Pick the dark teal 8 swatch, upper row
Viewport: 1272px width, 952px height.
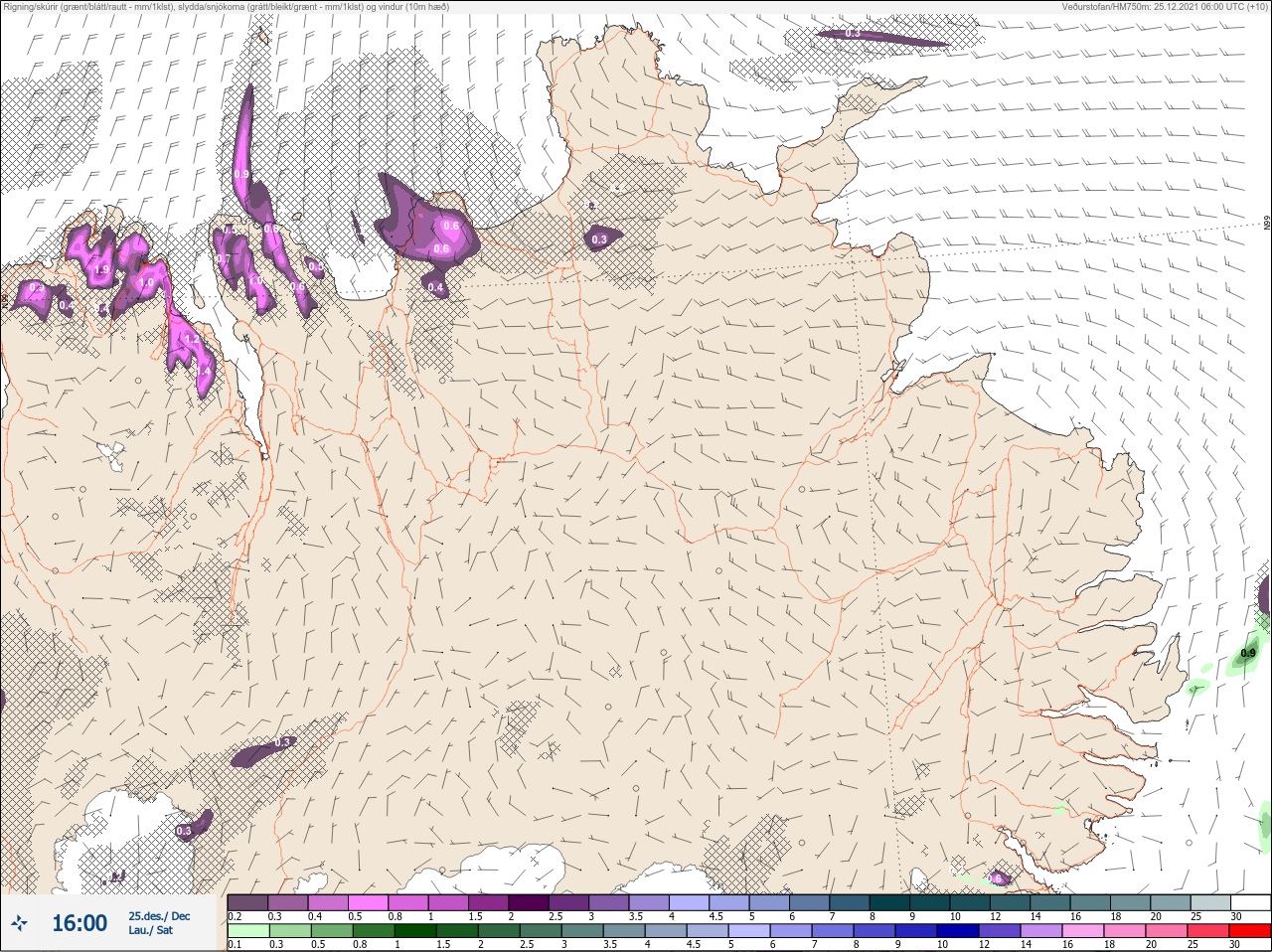click(x=889, y=902)
